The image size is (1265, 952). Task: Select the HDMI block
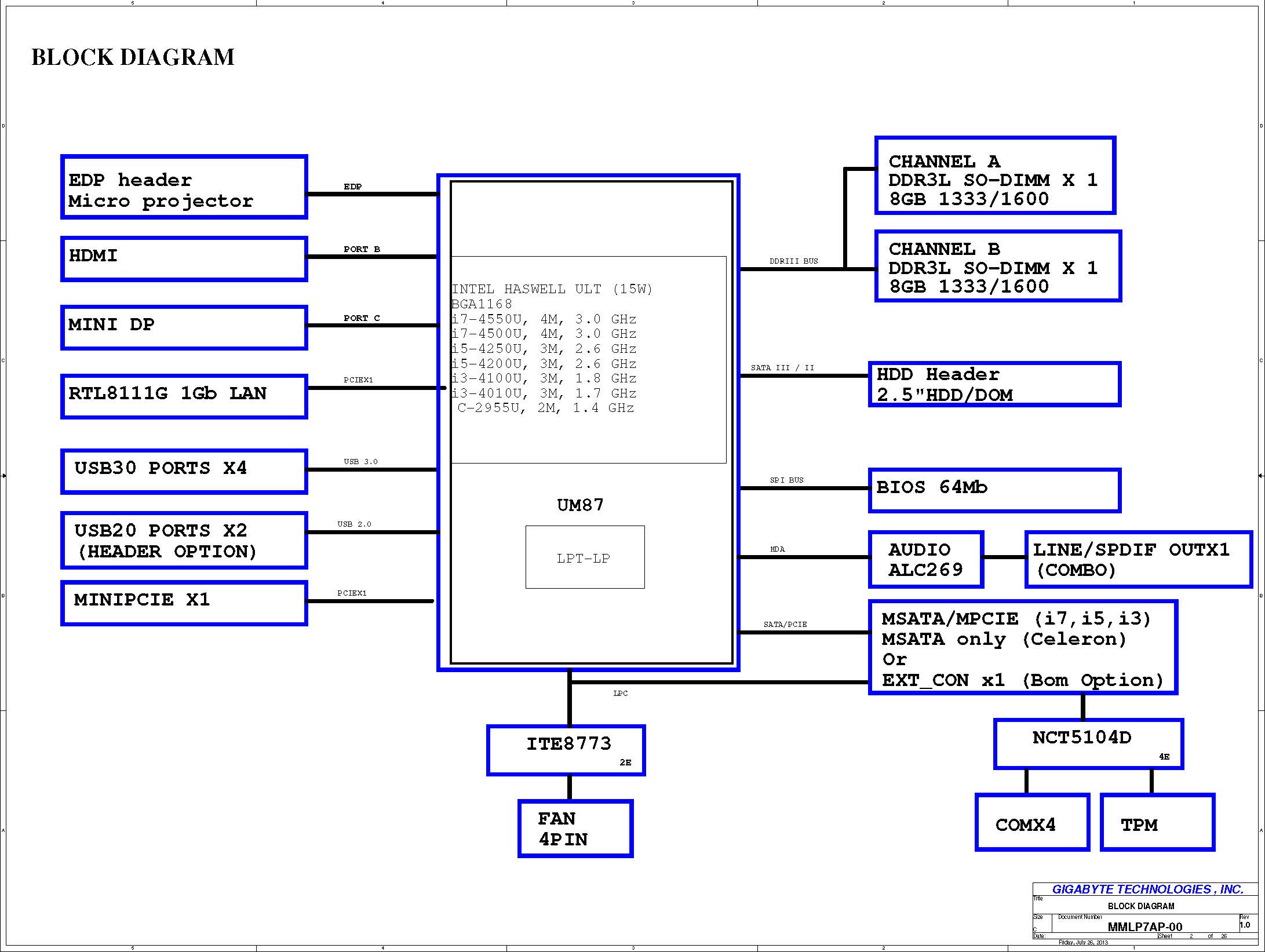tap(184, 258)
